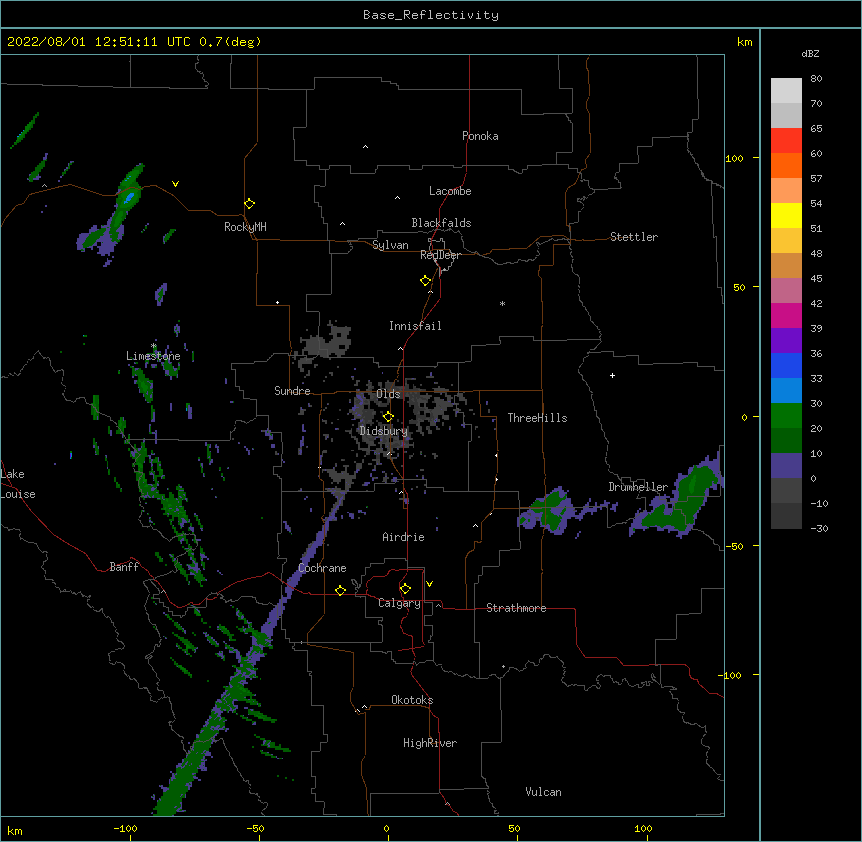
Task: Select the Cochrane label
Action: pos(322,568)
